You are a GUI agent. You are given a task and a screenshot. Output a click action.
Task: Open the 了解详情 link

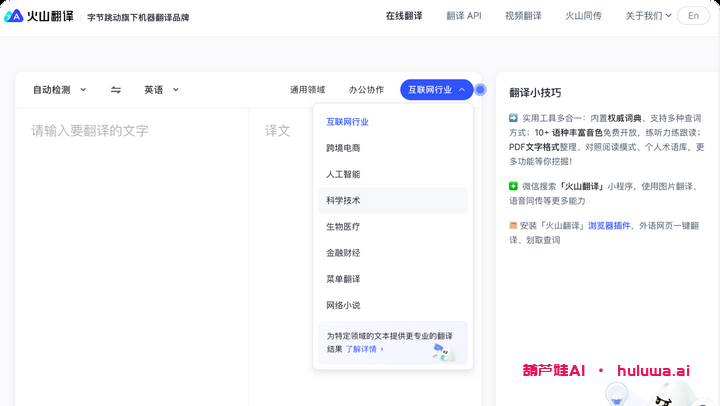[364, 349]
